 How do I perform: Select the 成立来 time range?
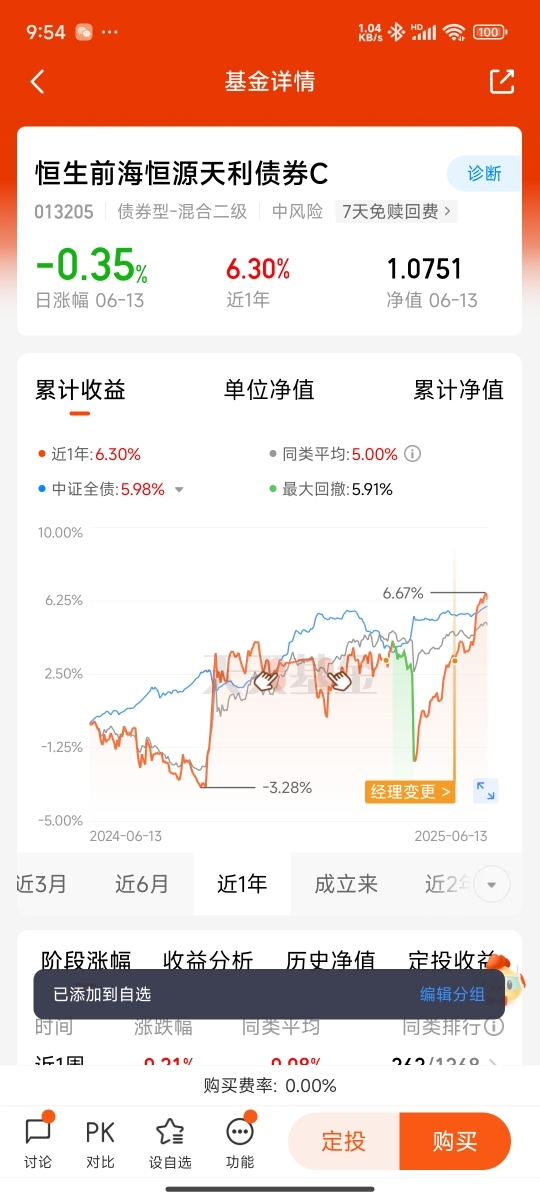pyautogui.click(x=346, y=884)
